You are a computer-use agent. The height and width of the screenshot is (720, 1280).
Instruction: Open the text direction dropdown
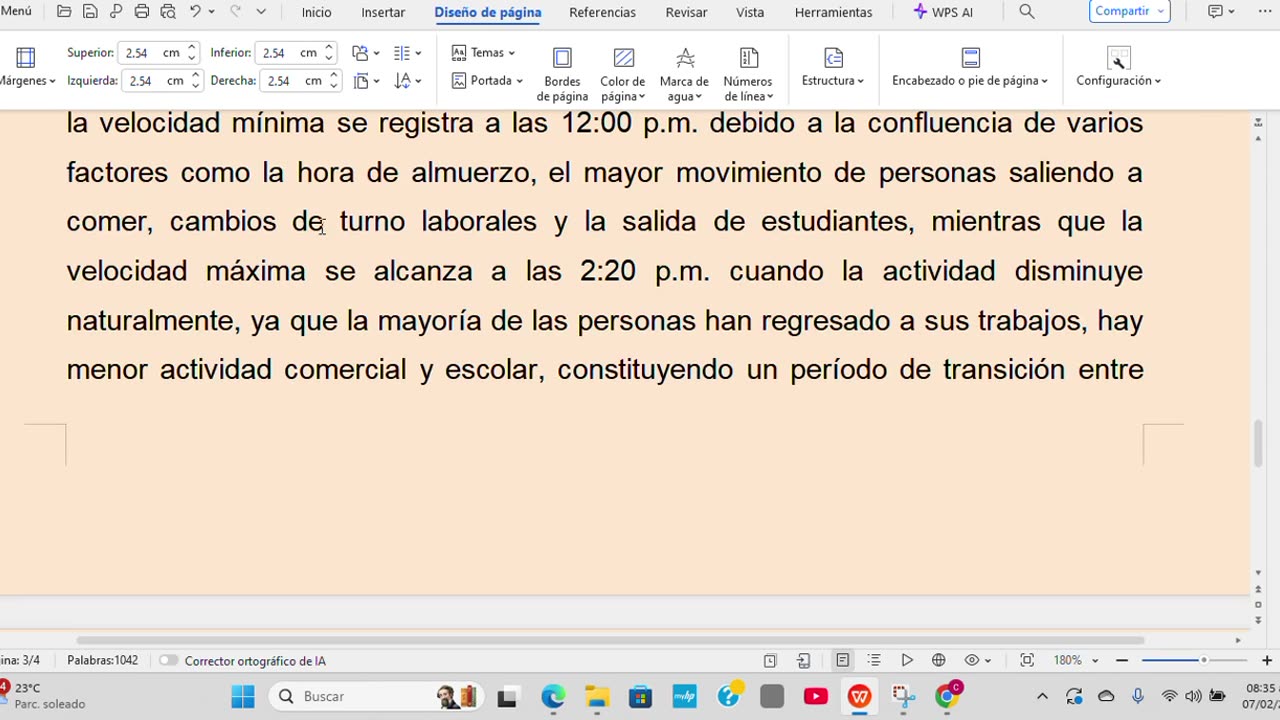[x=408, y=81]
